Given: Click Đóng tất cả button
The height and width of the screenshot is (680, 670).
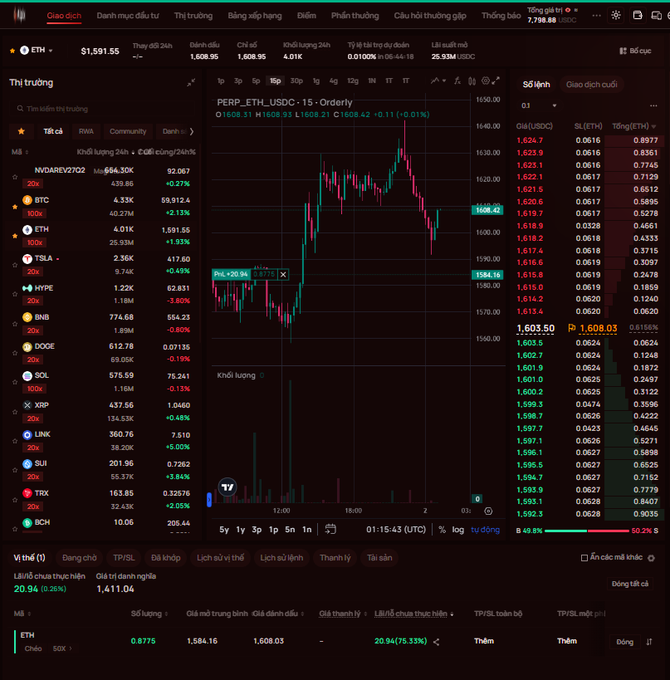Looking at the screenshot, I should tap(630, 584).
